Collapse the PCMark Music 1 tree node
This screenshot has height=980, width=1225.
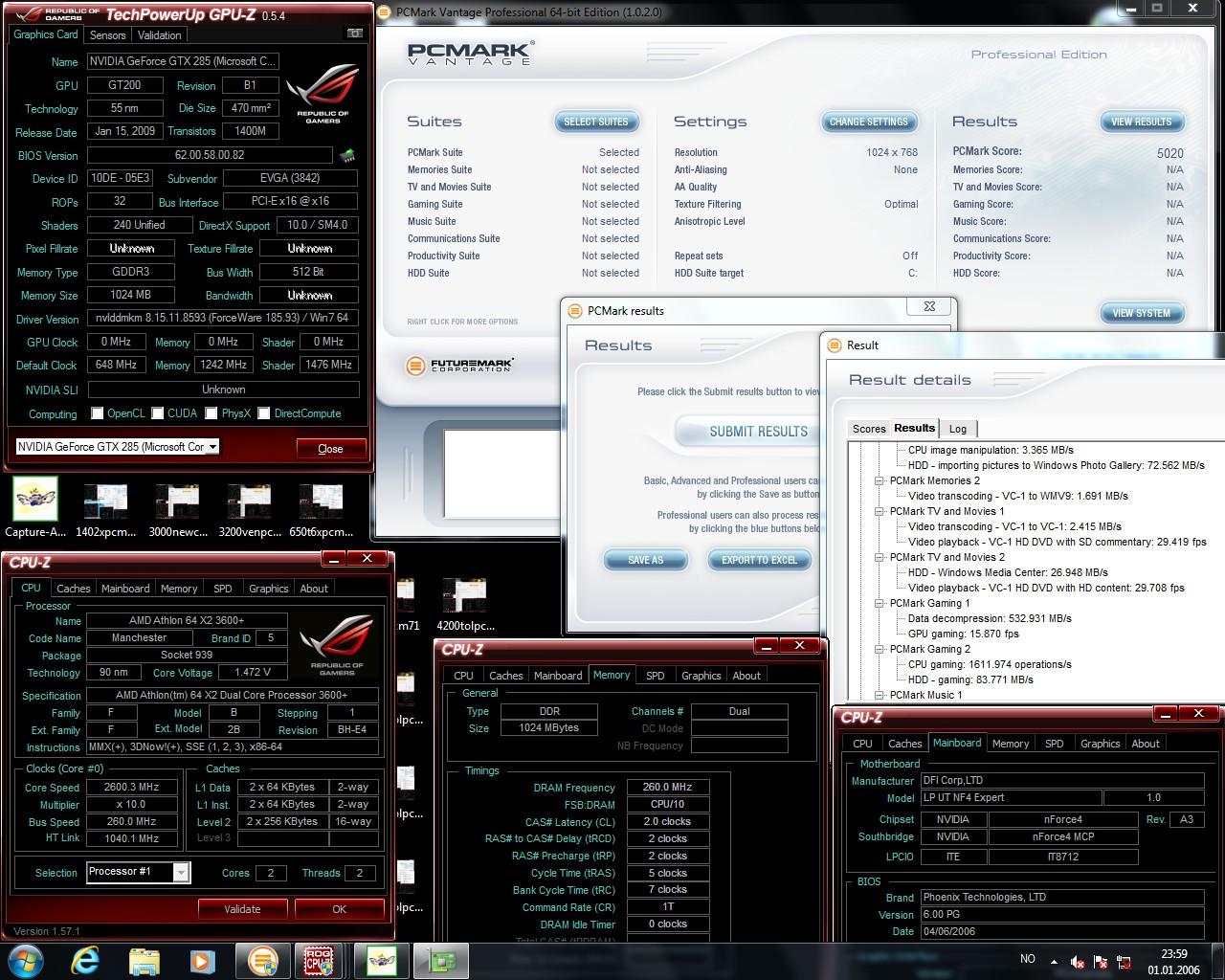pyautogui.click(x=880, y=695)
